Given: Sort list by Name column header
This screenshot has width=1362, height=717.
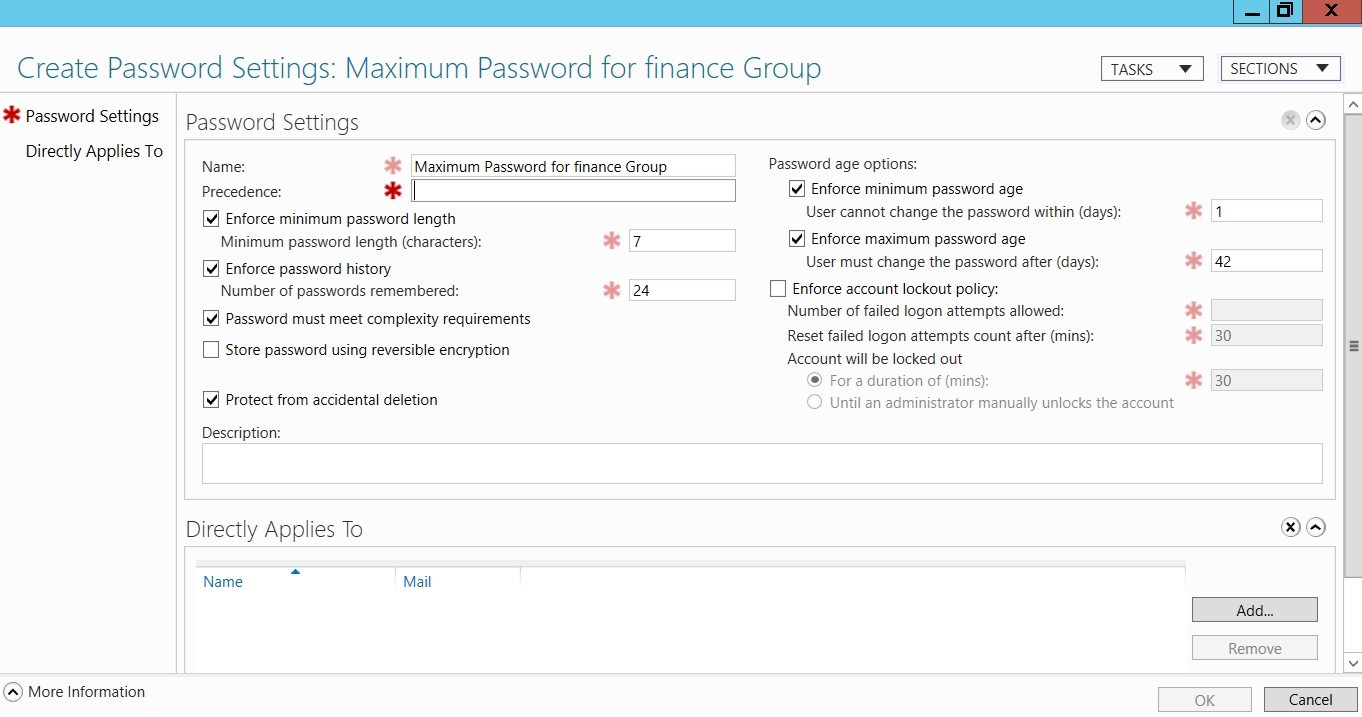Looking at the screenshot, I should 223,582.
